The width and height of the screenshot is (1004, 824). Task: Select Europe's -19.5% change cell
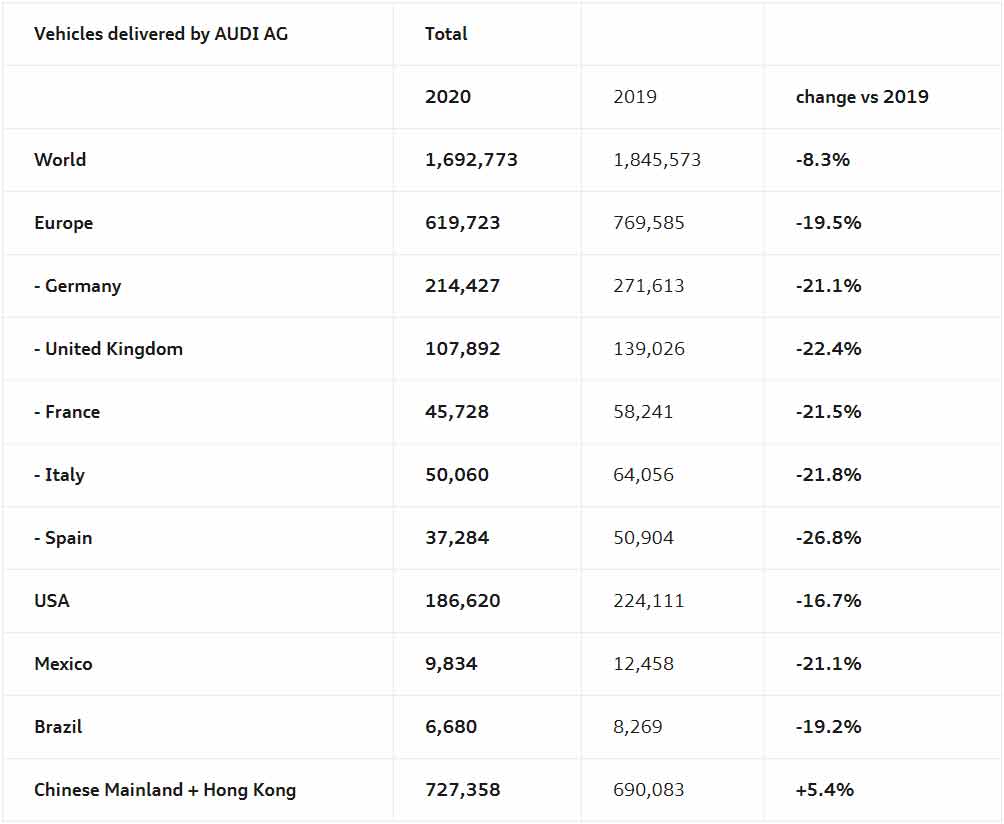[x=828, y=223]
